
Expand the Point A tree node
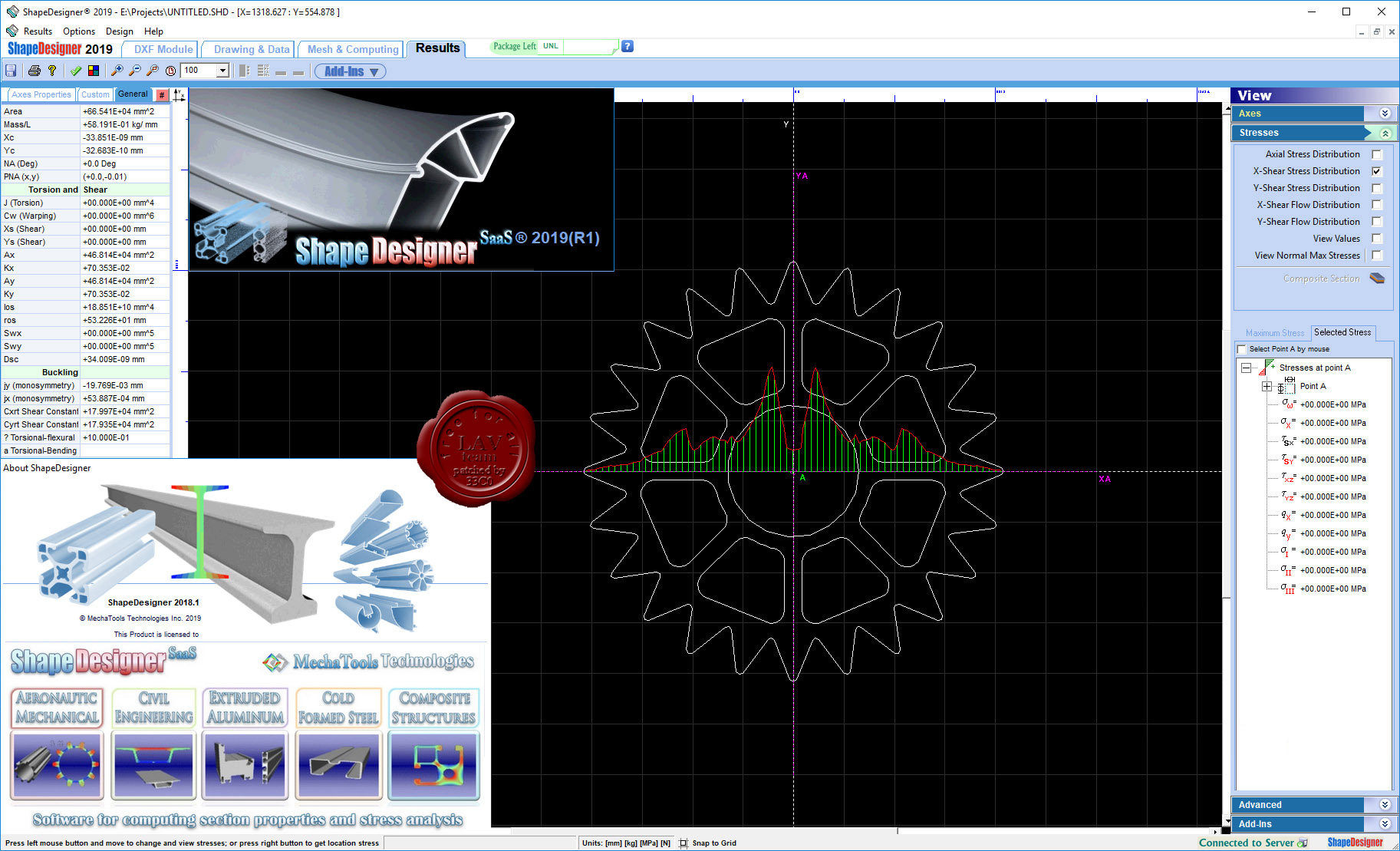[x=1267, y=386]
